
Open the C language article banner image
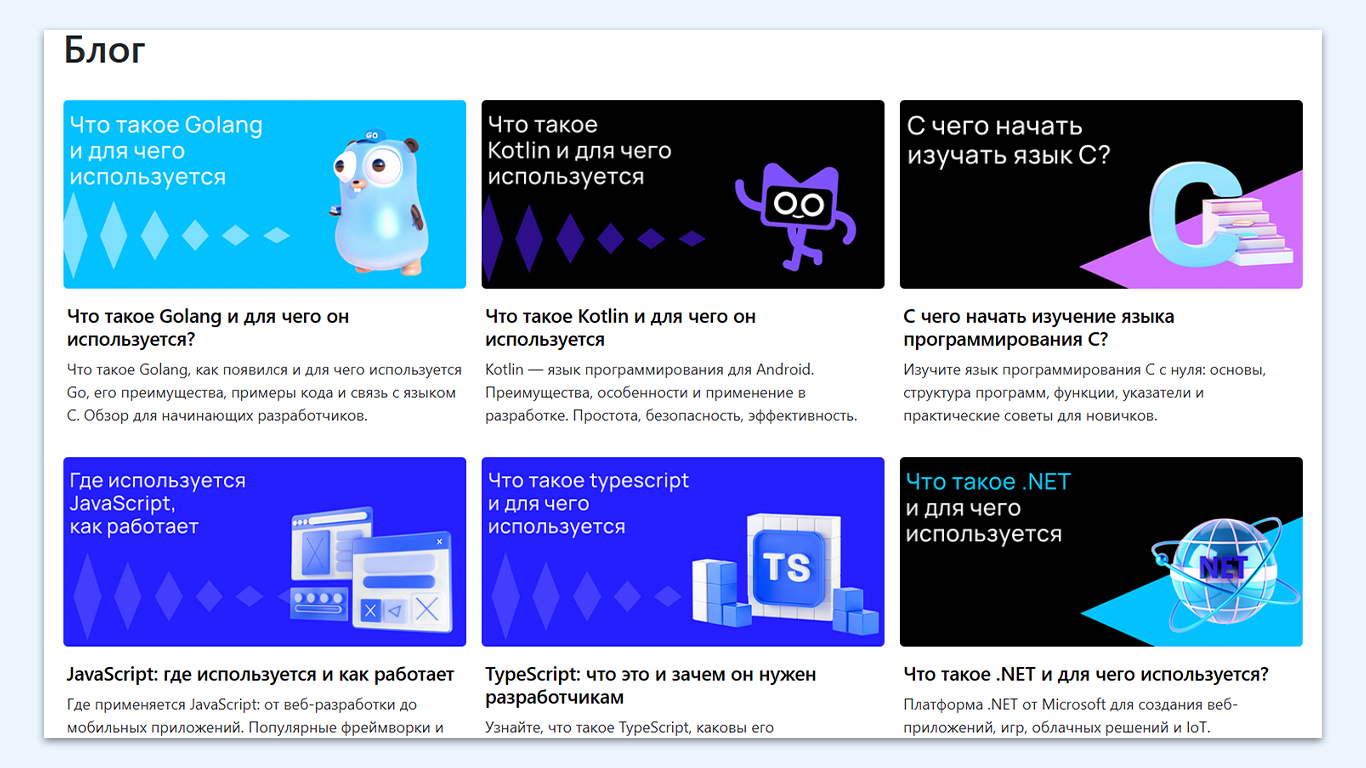(x=1101, y=194)
